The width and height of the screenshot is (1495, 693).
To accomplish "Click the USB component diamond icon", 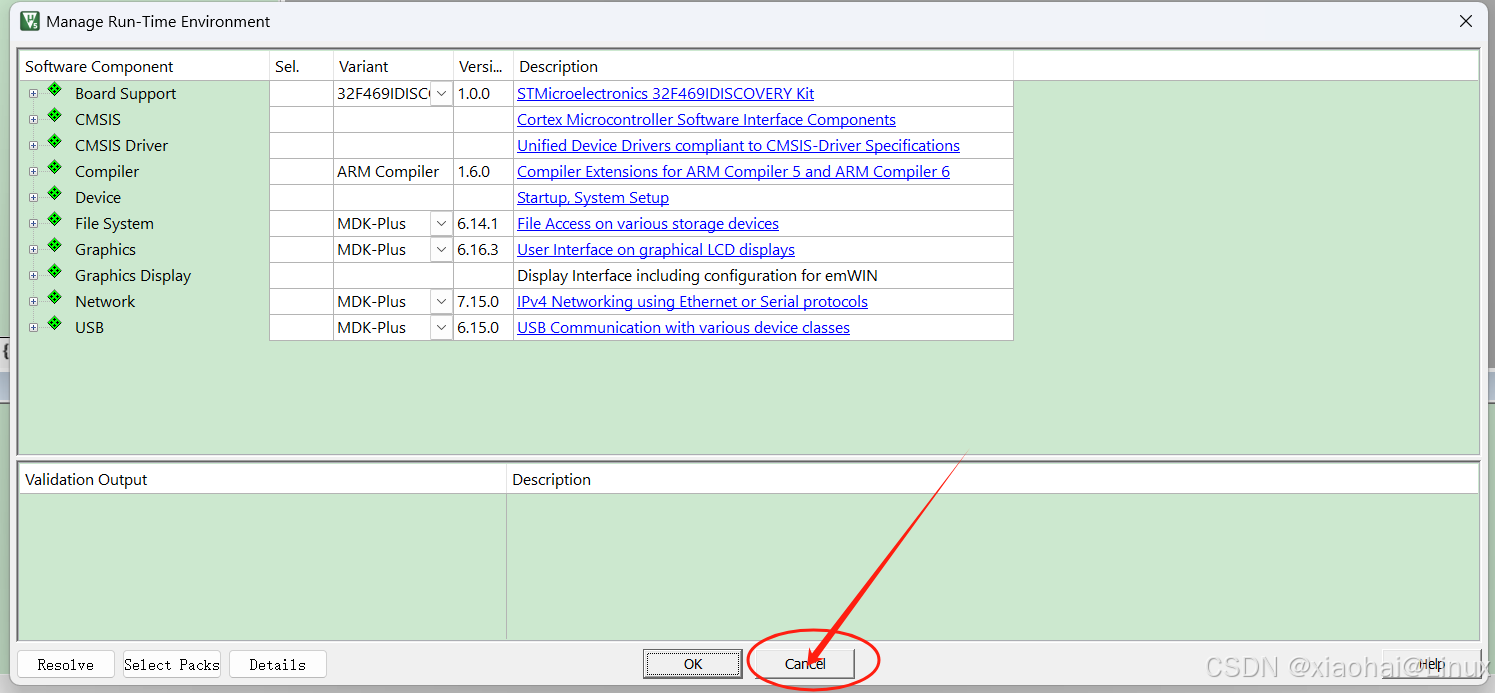I will [x=55, y=324].
